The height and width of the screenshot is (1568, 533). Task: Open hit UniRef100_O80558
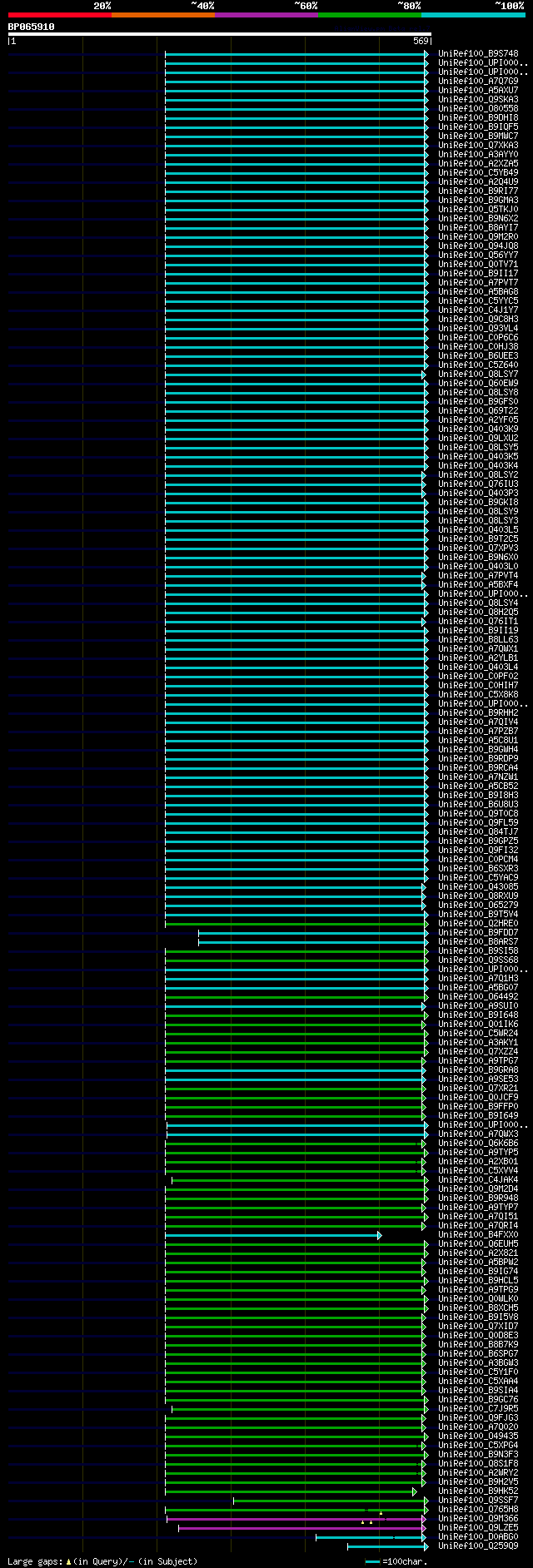pyautogui.click(x=478, y=109)
